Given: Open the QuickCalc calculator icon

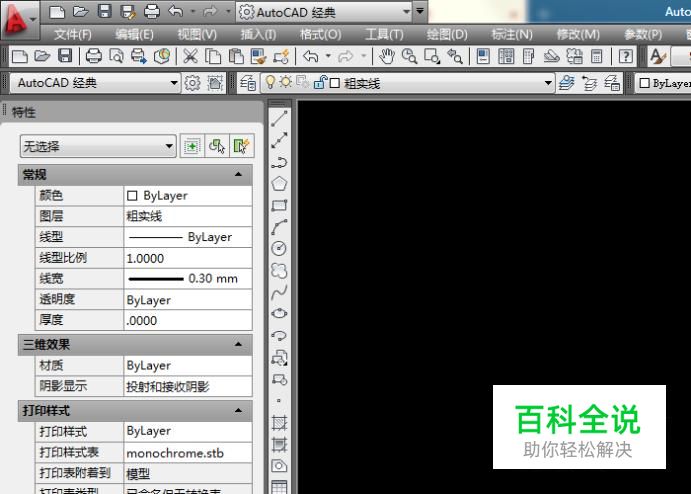Looking at the screenshot, I should click(x=597, y=56).
